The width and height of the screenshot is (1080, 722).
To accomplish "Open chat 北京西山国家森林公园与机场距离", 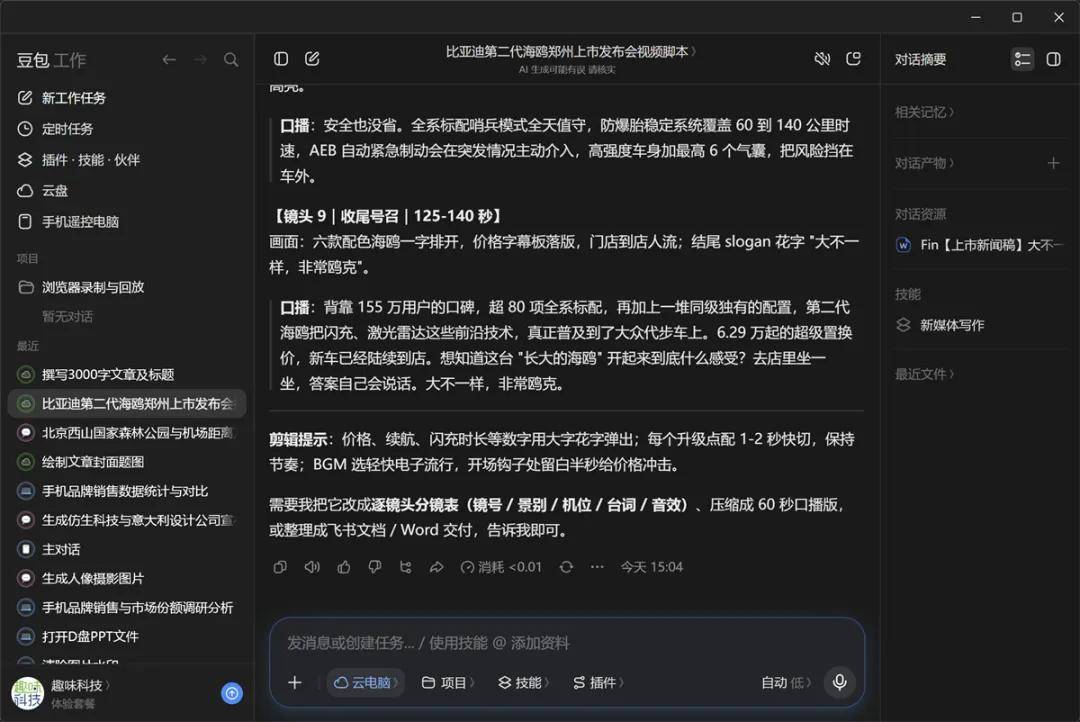I will (127, 433).
